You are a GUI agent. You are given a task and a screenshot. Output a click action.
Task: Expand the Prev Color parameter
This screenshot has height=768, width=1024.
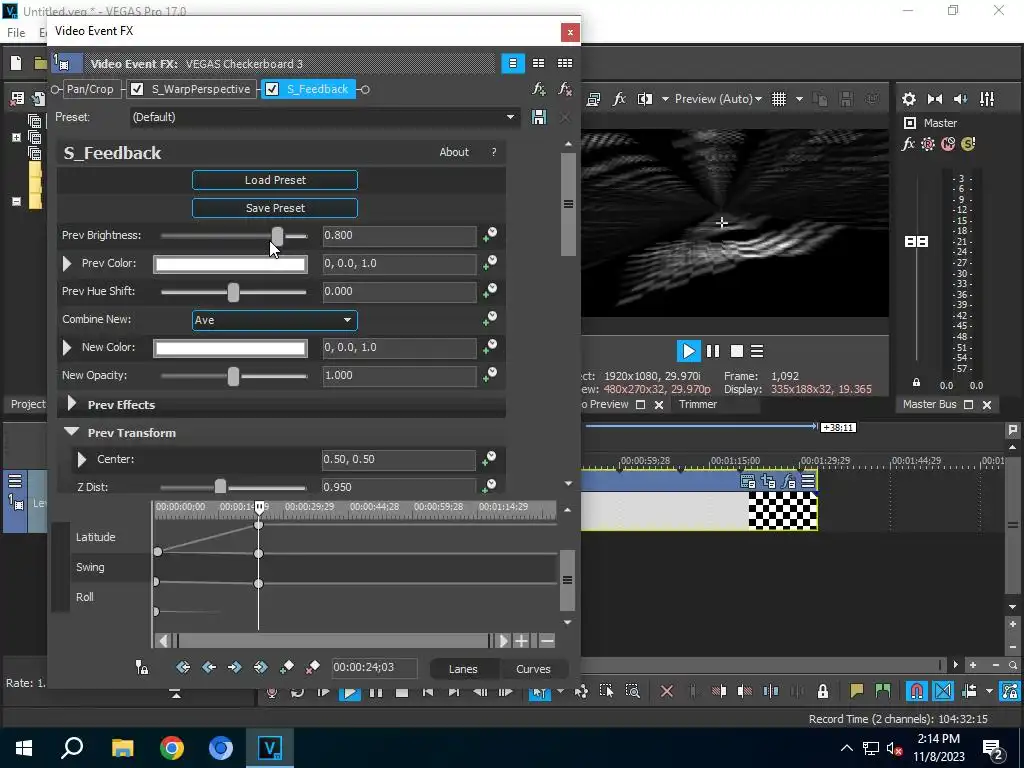(x=67, y=263)
